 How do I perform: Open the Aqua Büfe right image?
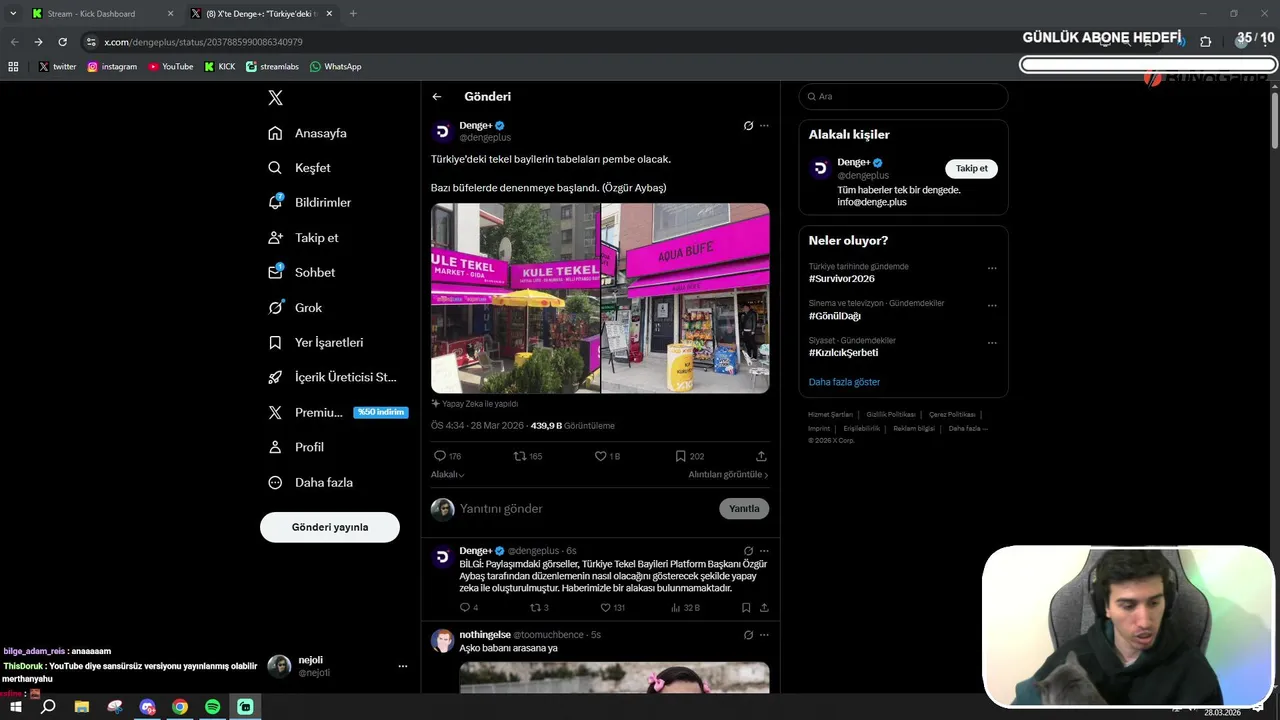pyautogui.click(x=685, y=298)
